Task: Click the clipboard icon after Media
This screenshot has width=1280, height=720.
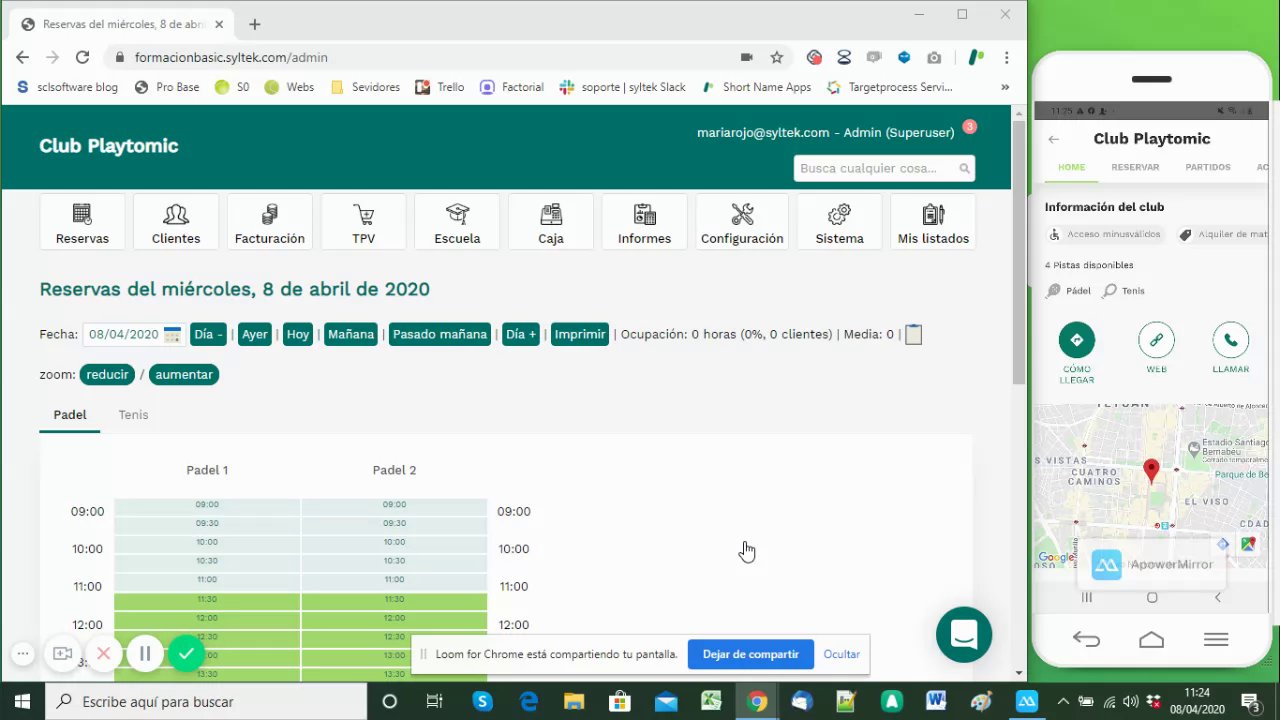Action: pyautogui.click(x=913, y=334)
